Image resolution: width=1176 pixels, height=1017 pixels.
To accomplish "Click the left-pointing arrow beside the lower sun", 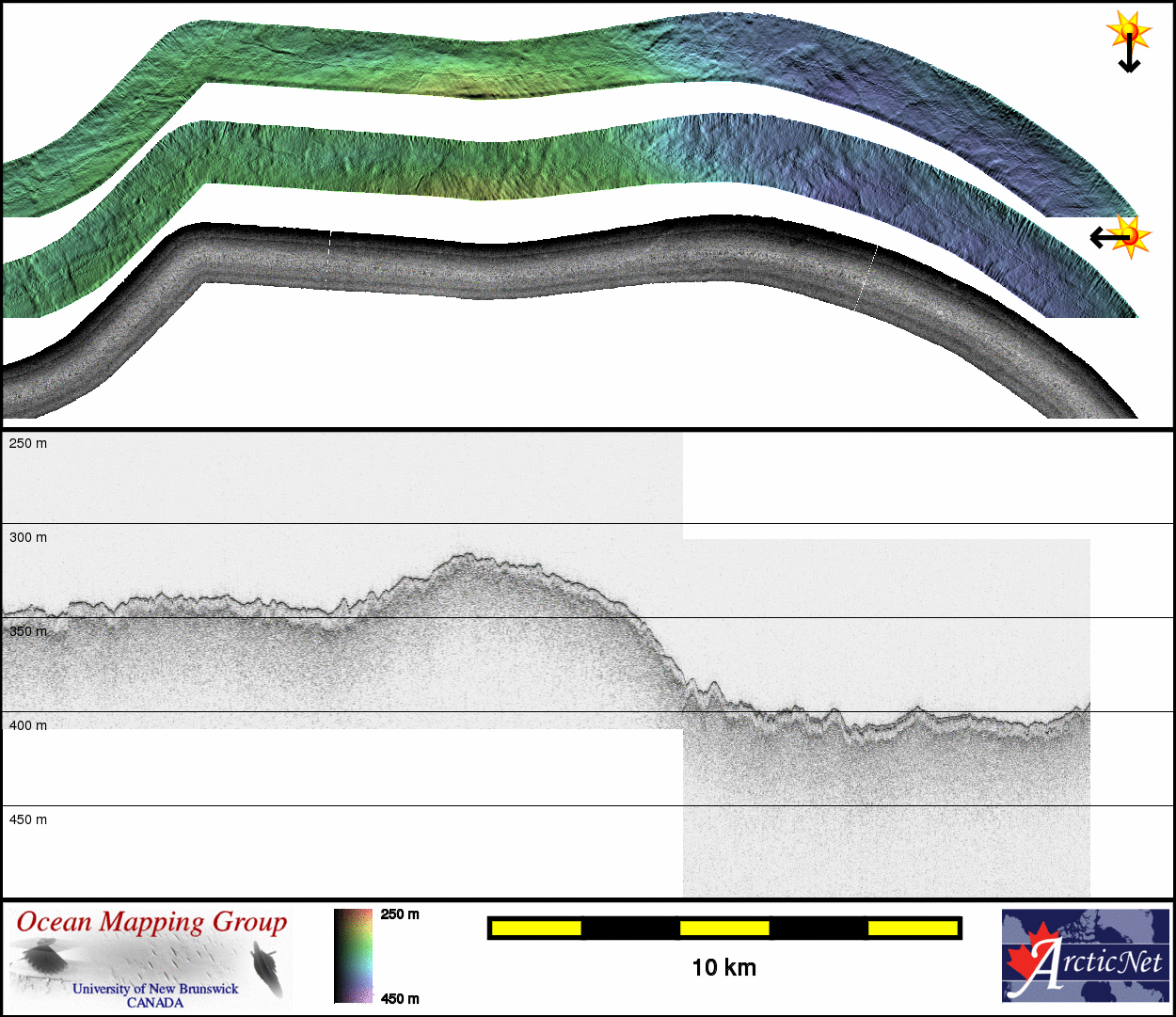I will click(1103, 237).
